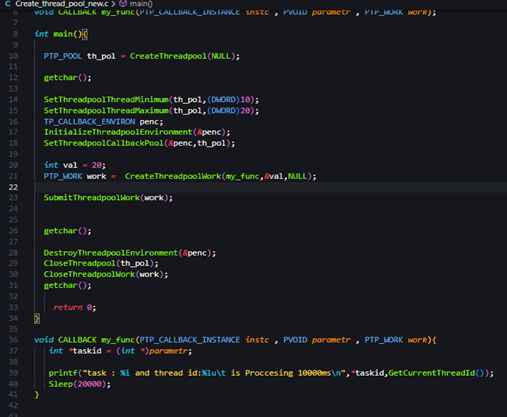Click 'int val = 20' declaration
This screenshot has width=507, height=417.
coord(75,165)
